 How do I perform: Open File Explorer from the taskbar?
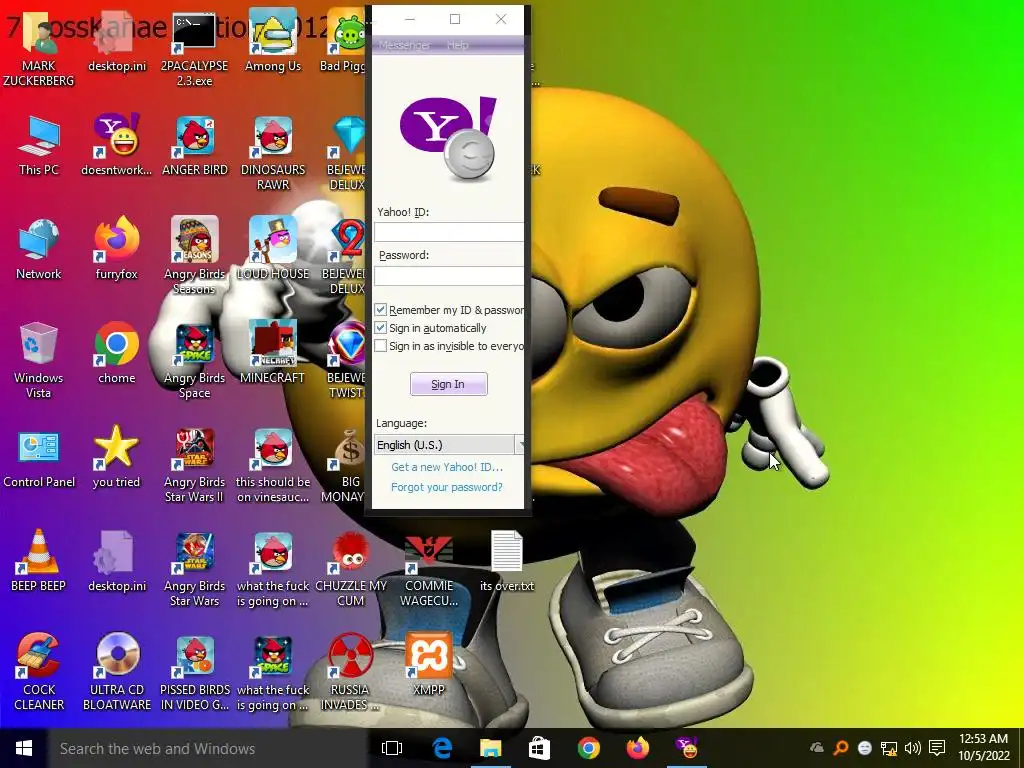pos(490,748)
